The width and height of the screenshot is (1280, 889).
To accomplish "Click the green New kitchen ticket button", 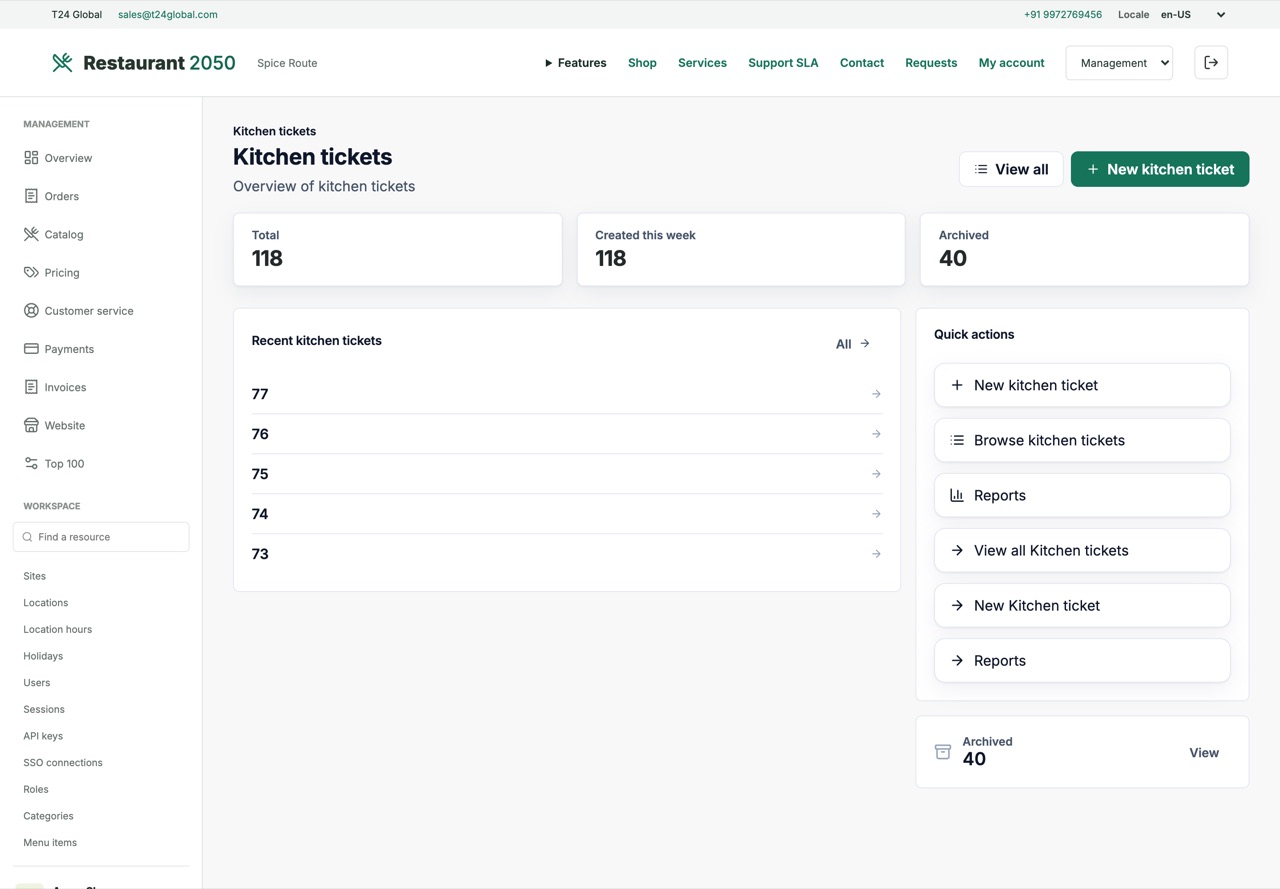I will [x=1160, y=169].
